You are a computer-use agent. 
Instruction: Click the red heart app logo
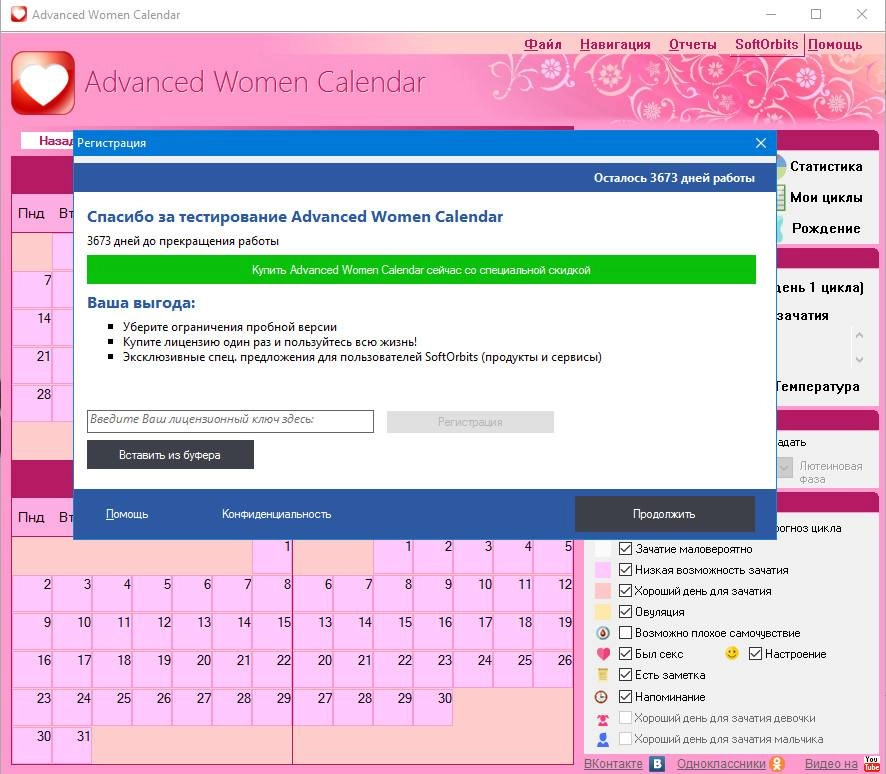[x=43, y=83]
